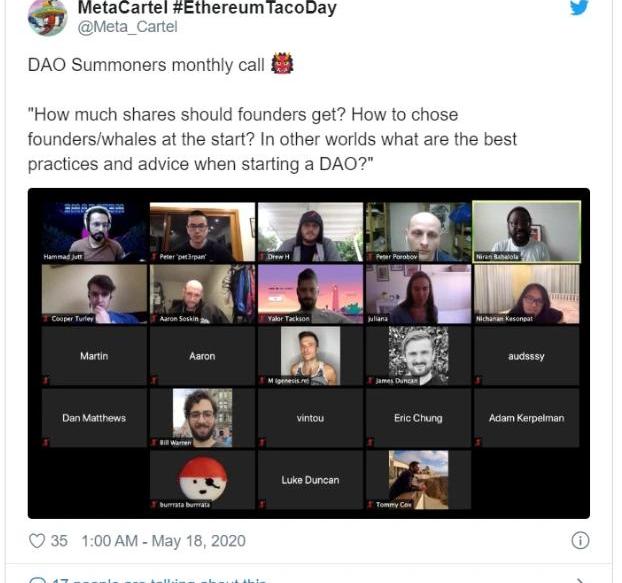
Task: Open the @Meta_Cartel handle link
Action: [x=127, y=27]
